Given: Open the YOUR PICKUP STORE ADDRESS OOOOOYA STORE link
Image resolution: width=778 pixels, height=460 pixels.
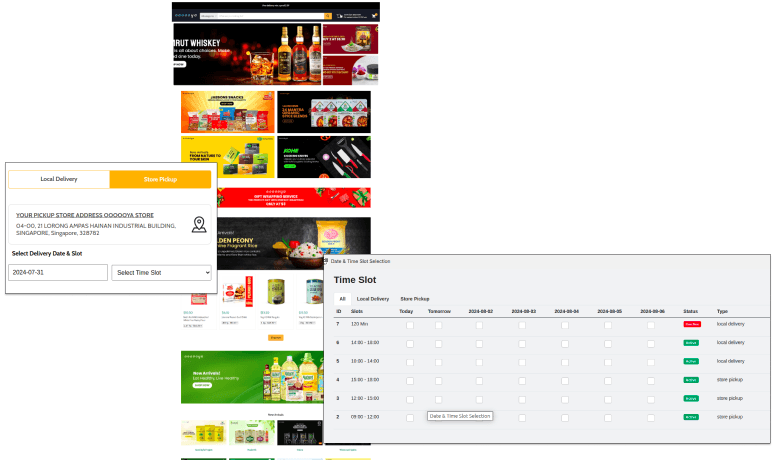Looking at the screenshot, I should [x=85, y=215].
